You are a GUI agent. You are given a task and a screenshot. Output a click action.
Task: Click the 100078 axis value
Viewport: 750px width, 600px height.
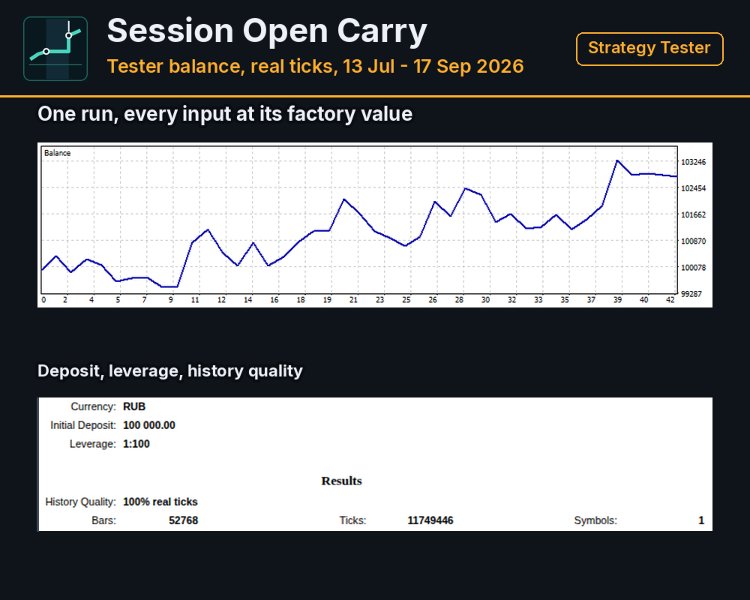693,267
